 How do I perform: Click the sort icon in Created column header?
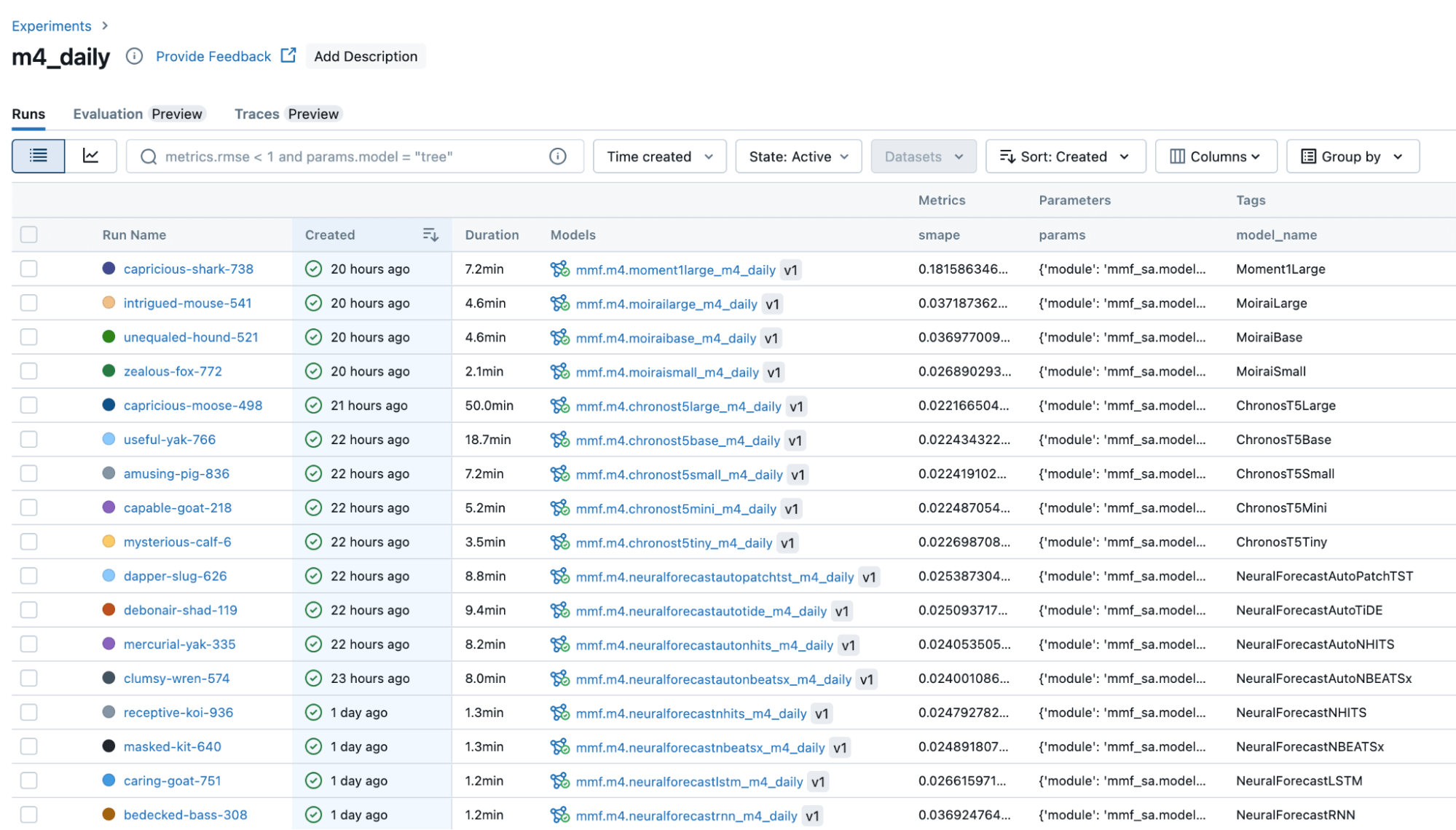pyautogui.click(x=430, y=234)
